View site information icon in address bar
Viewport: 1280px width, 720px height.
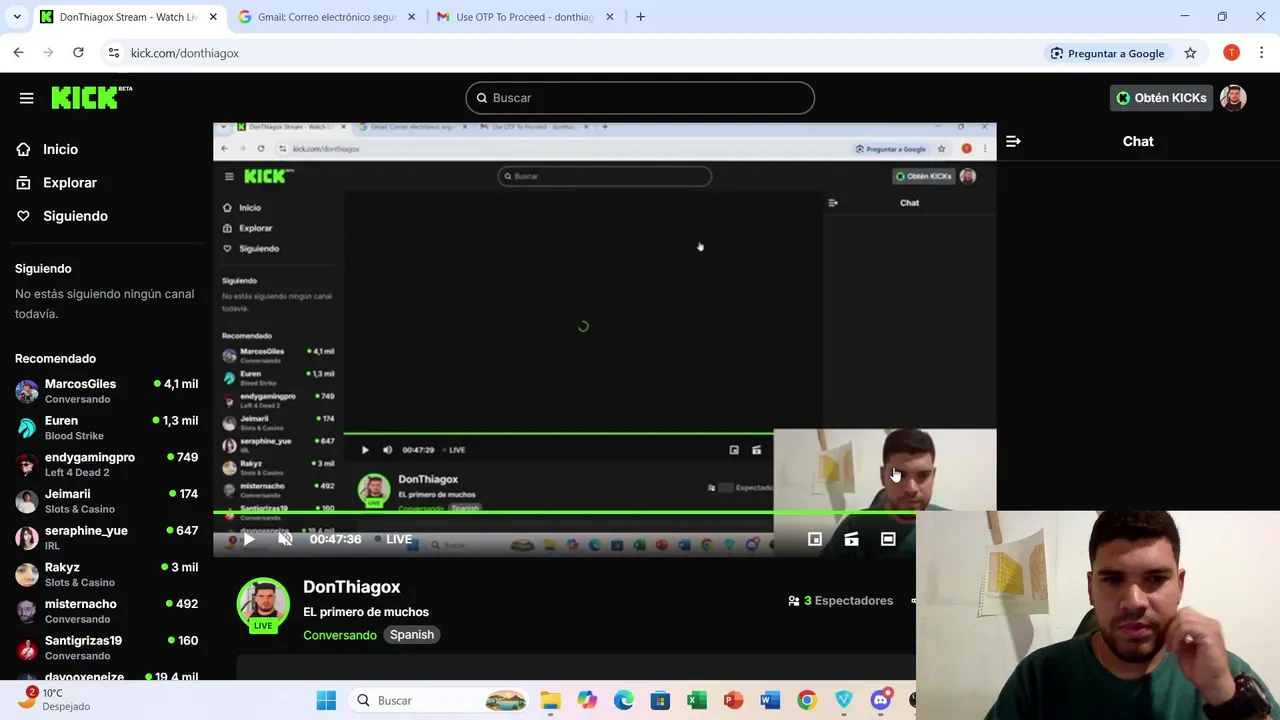(x=114, y=53)
